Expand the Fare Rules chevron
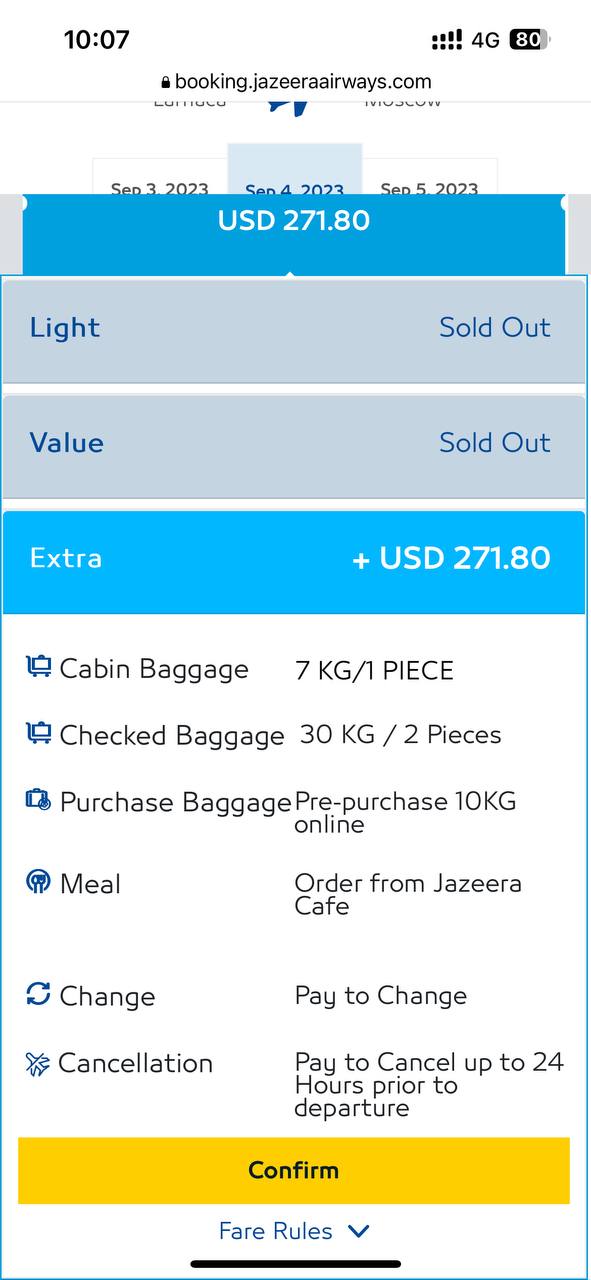 coord(358,1231)
